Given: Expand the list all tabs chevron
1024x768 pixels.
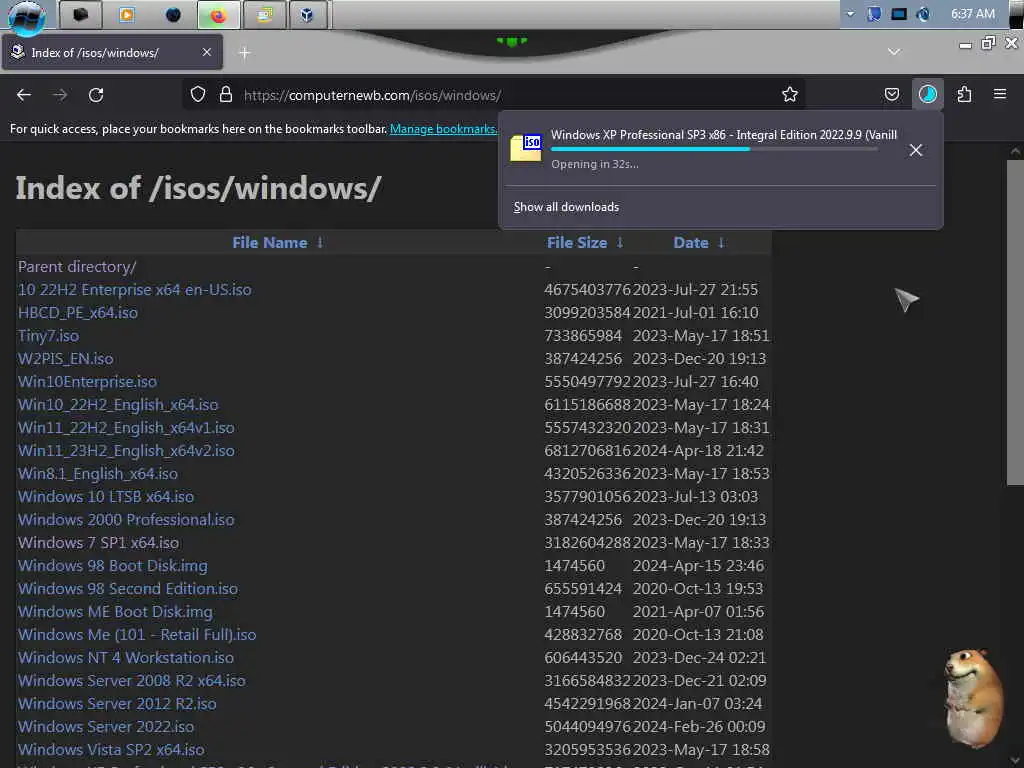Looking at the screenshot, I should [x=894, y=52].
